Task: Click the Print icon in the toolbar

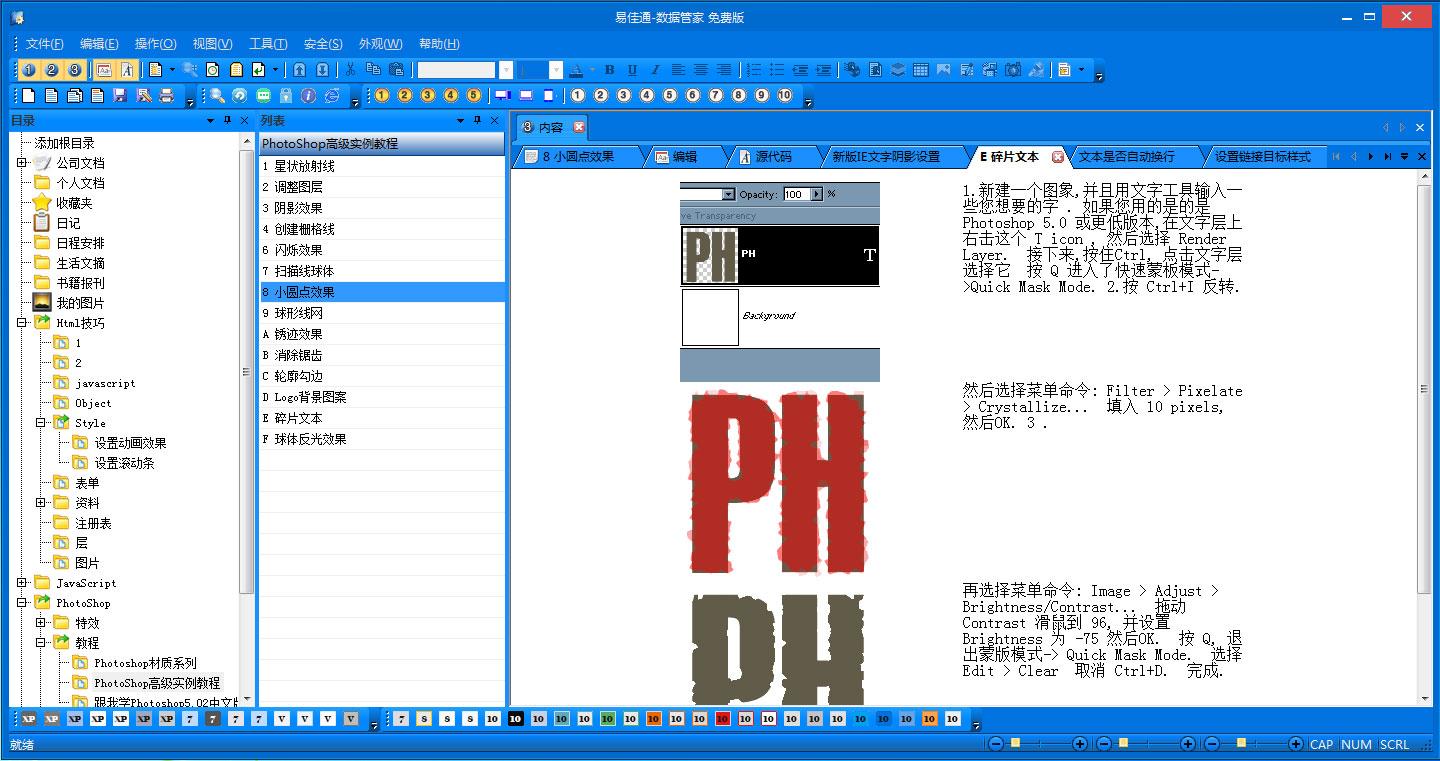Action: (166, 96)
